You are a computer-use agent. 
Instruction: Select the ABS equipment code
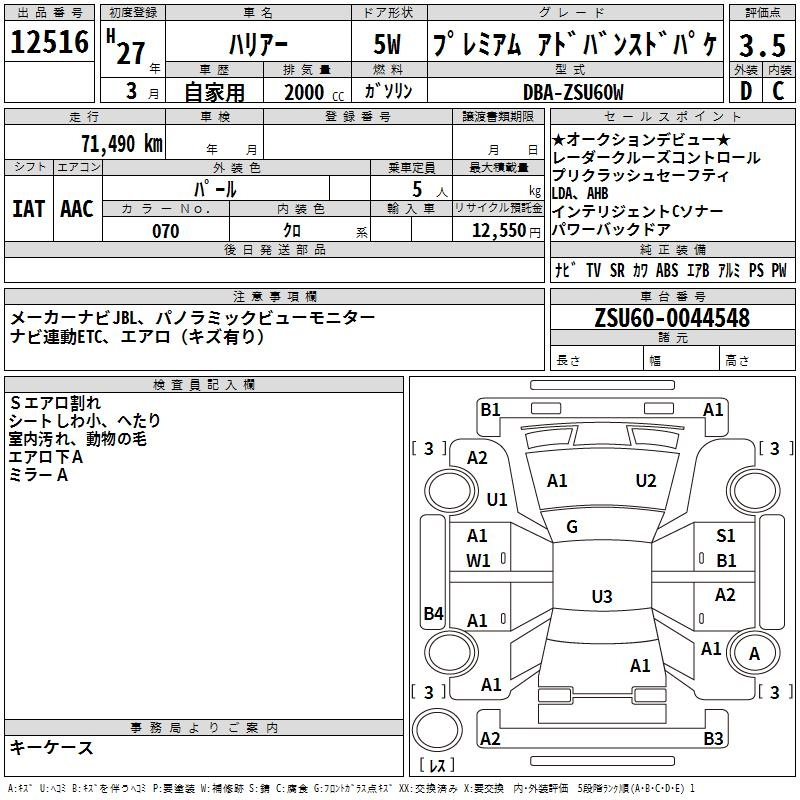667,270
